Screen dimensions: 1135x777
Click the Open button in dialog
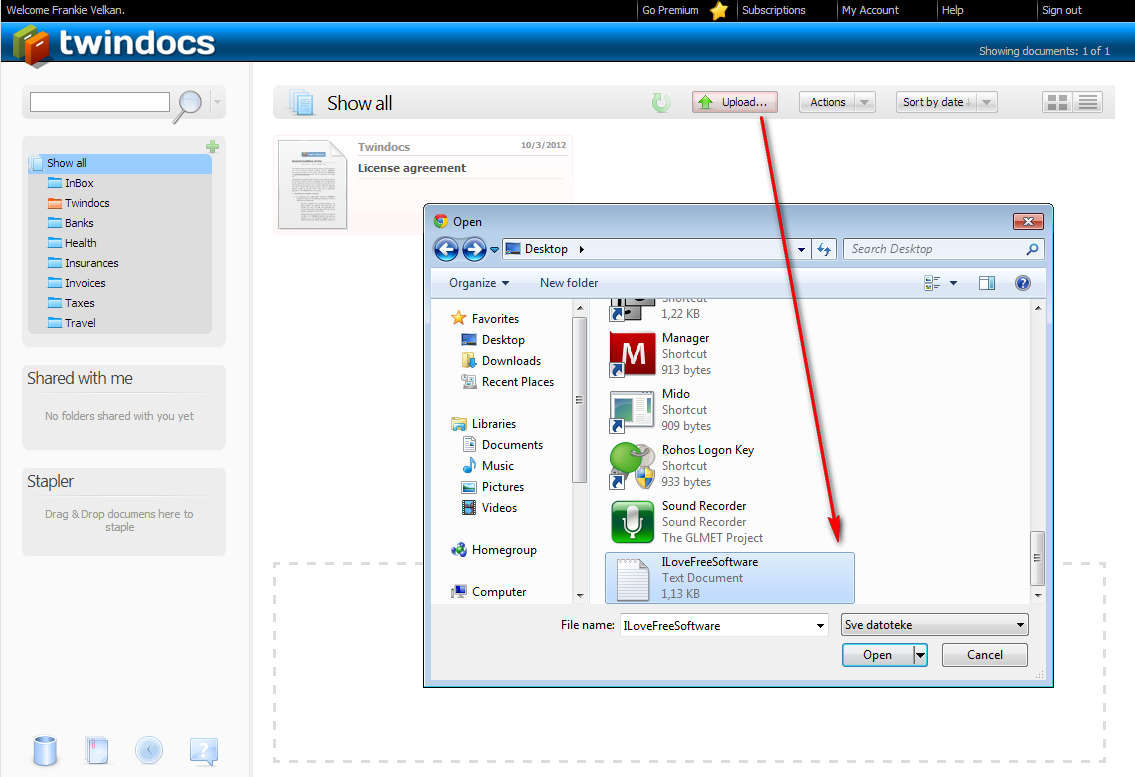pos(877,655)
